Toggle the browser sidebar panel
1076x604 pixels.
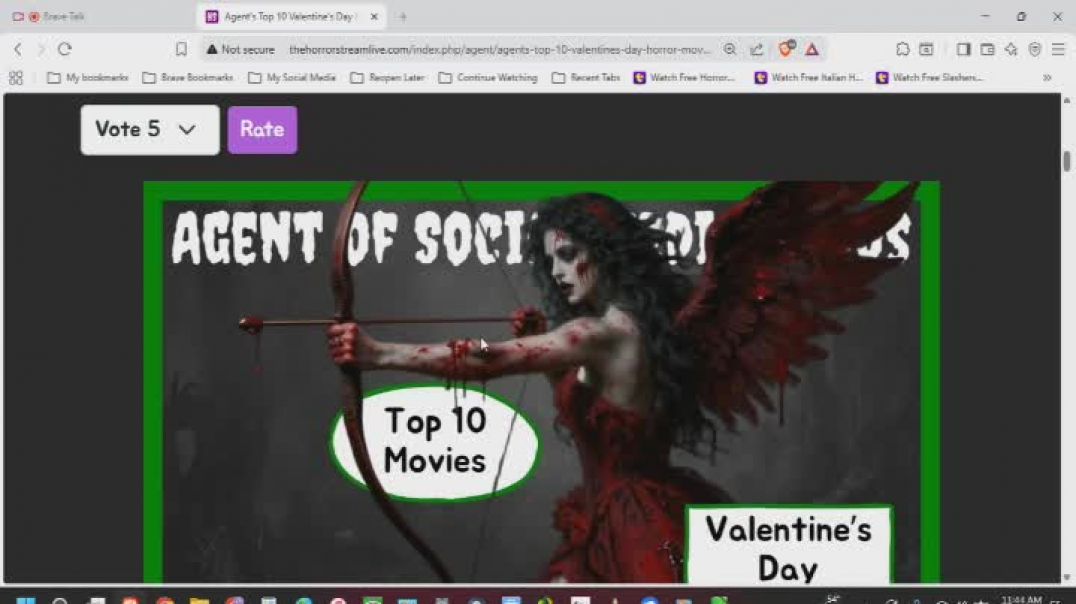[x=963, y=49]
